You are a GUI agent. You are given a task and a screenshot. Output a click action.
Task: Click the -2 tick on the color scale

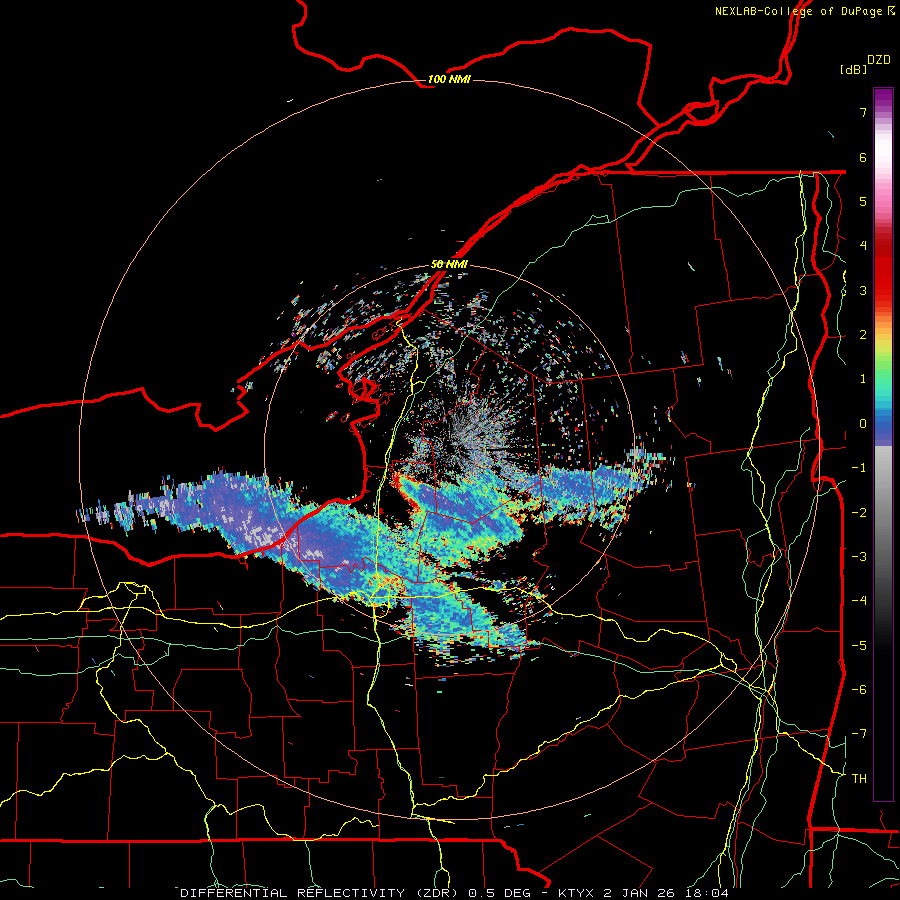(x=859, y=513)
